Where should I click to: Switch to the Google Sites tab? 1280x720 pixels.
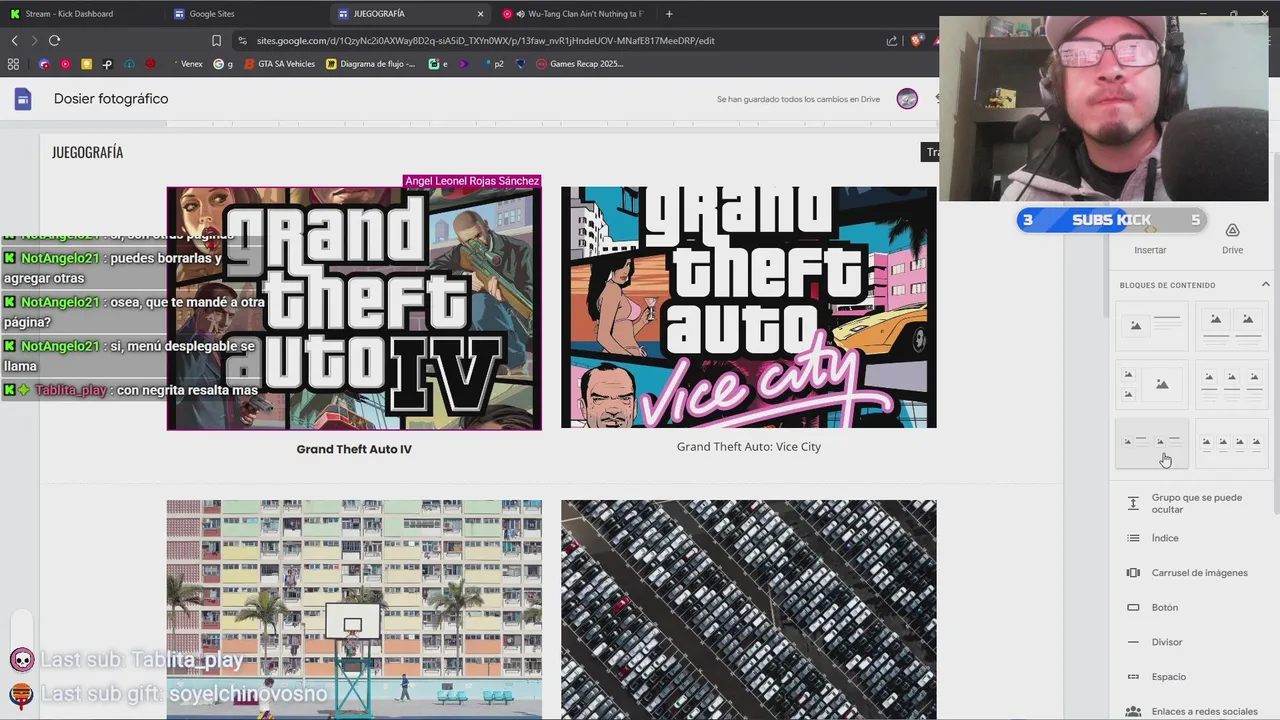(212, 14)
